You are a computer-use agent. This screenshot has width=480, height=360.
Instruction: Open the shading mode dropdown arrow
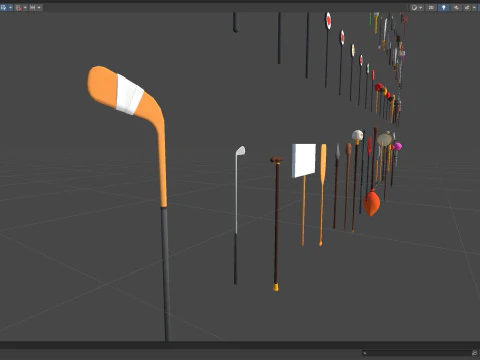tap(421, 7)
